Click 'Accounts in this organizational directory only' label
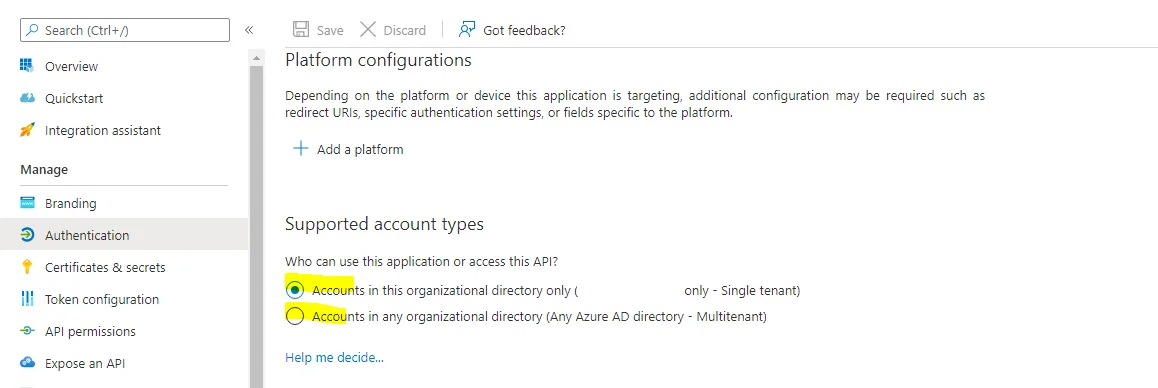 556,290
